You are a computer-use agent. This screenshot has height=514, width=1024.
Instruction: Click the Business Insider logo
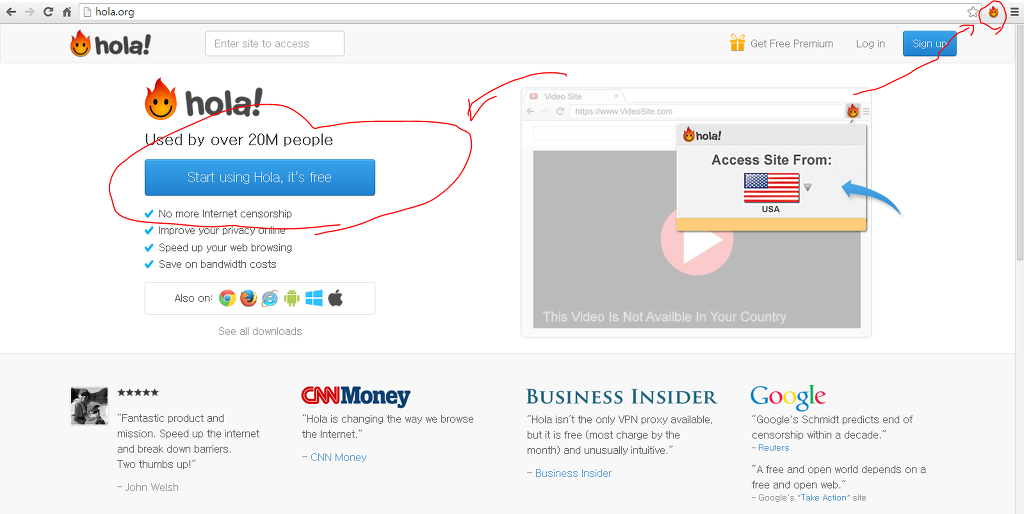[x=622, y=396]
